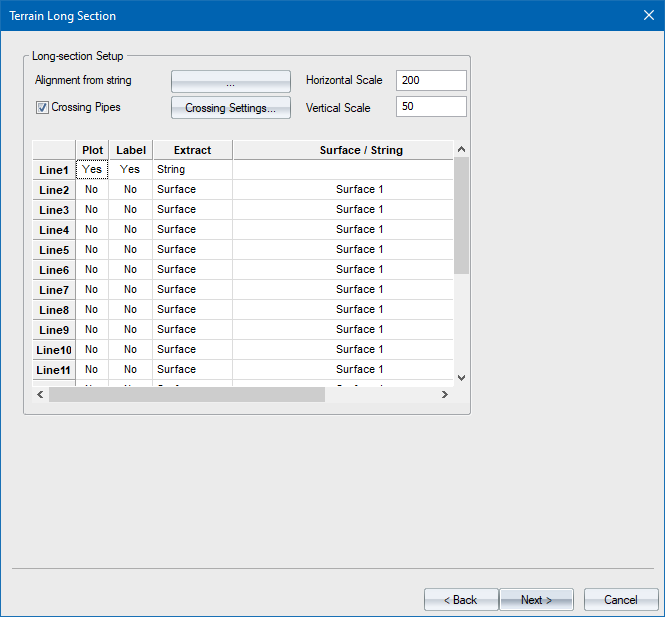Screen dimensions: 665x617
Task: Click the Surface / String cell for Line3
Action: click(343, 210)
